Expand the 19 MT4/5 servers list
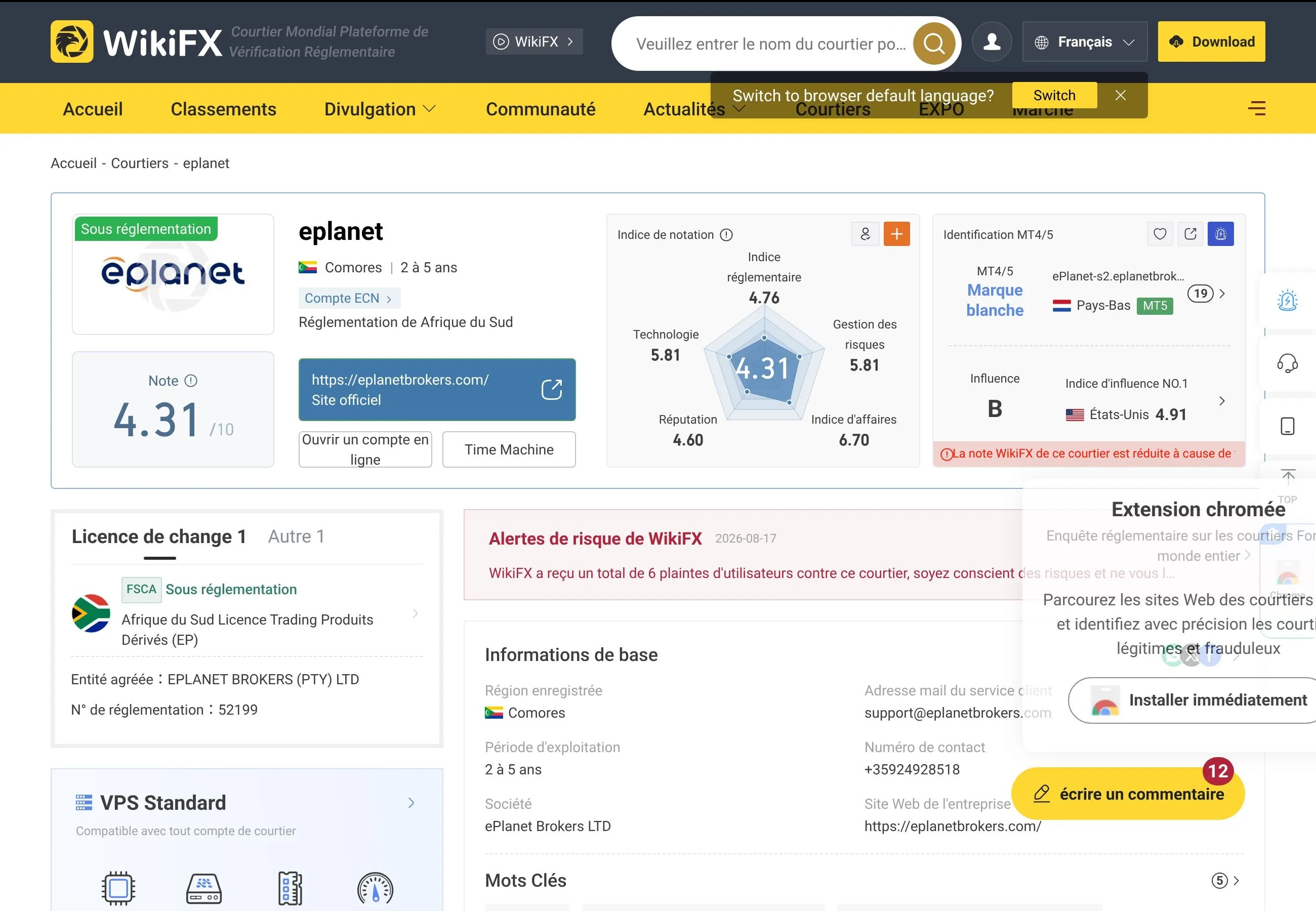The width and height of the screenshot is (1316, 911). 1207,294
